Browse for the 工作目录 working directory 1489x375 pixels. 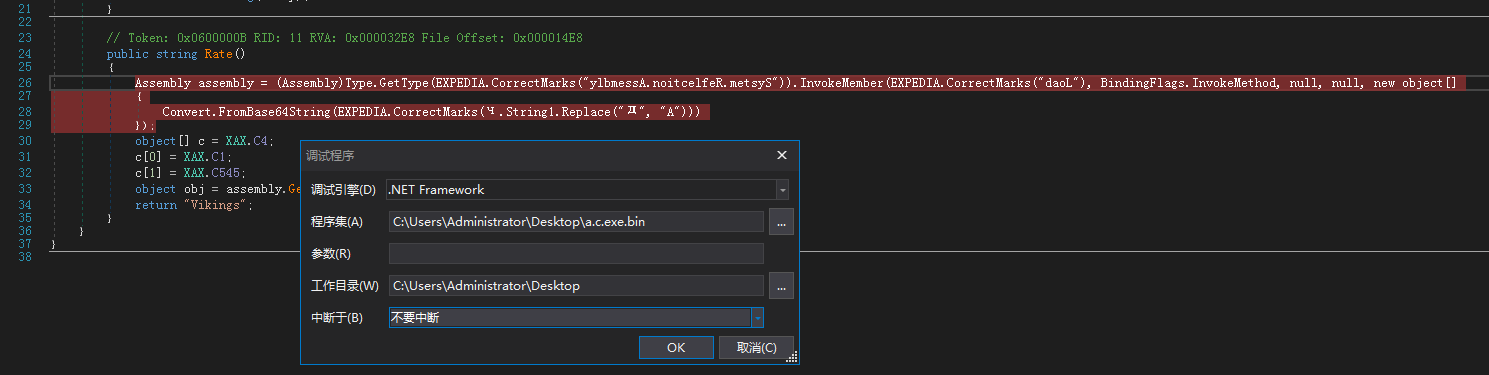pyautogui.click(x=781, y=286)
